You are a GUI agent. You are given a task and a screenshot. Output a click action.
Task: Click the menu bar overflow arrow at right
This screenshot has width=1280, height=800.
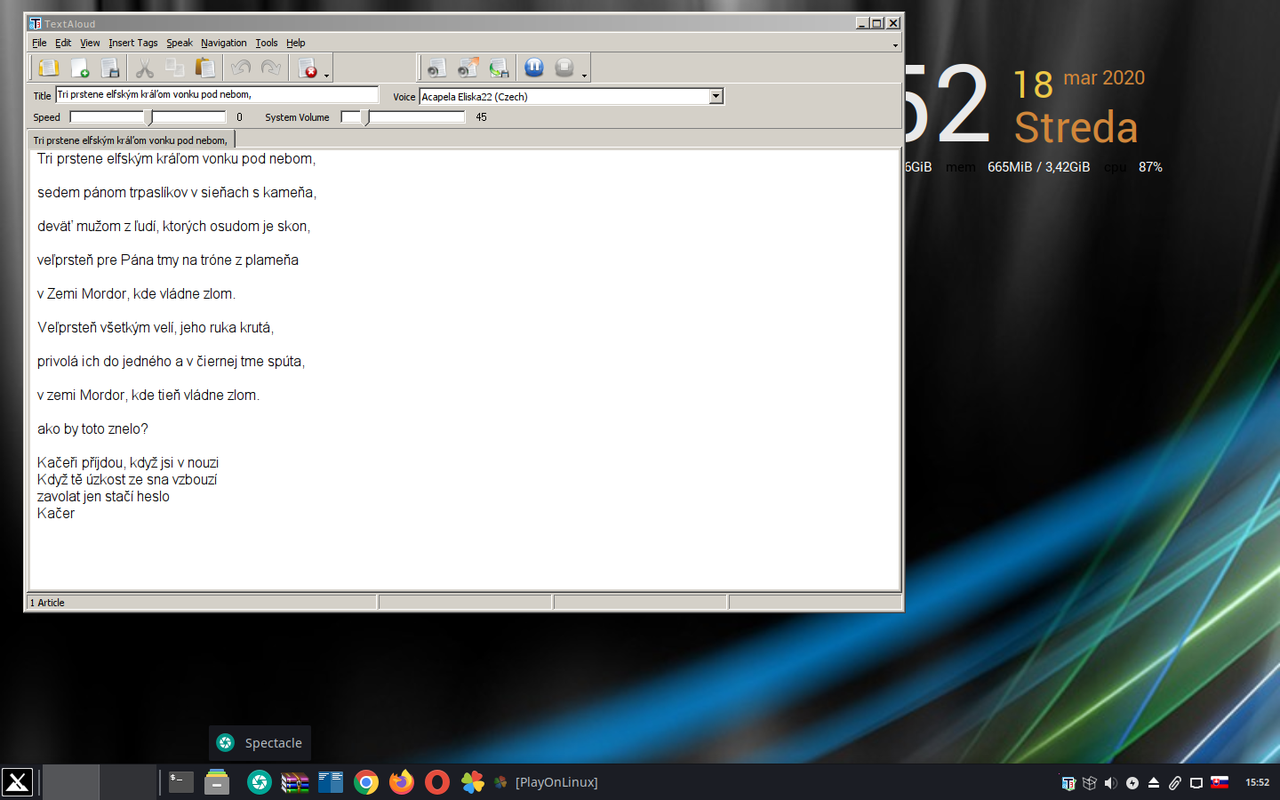tap(895, 45)
